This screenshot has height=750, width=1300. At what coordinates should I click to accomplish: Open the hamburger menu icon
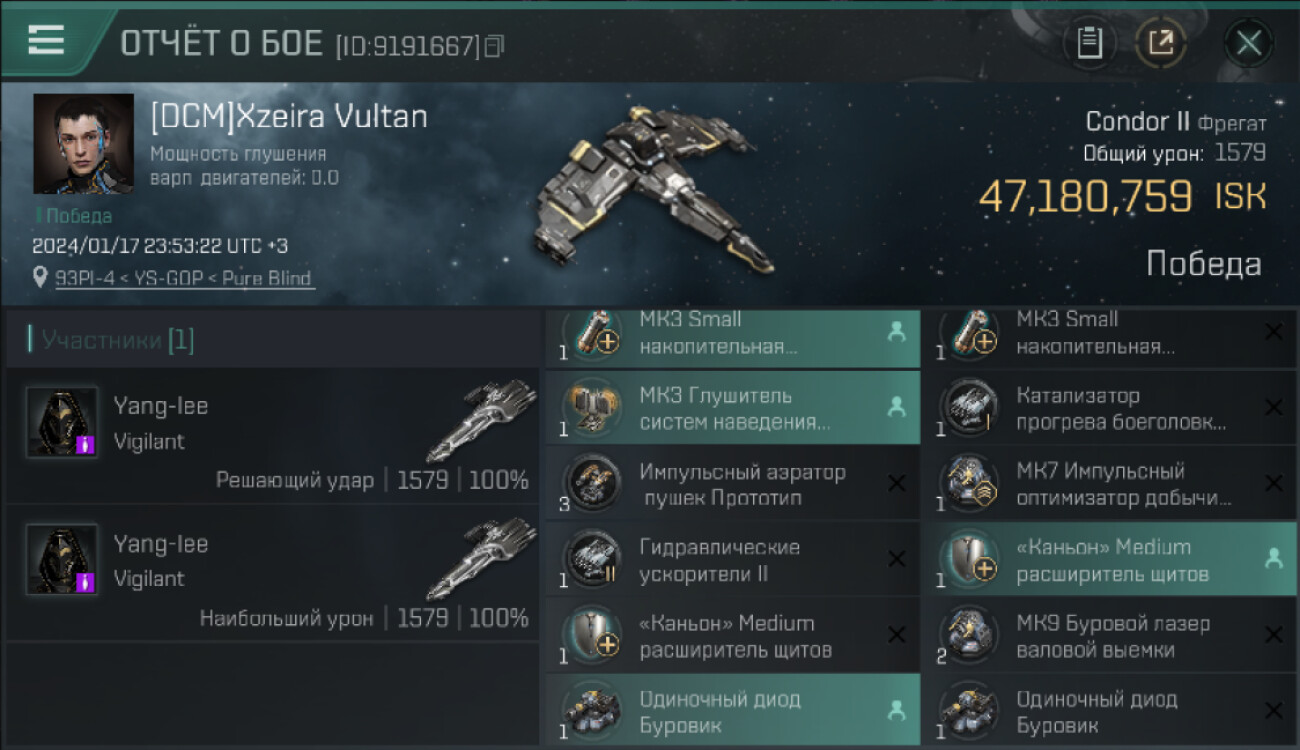(46, 40)
